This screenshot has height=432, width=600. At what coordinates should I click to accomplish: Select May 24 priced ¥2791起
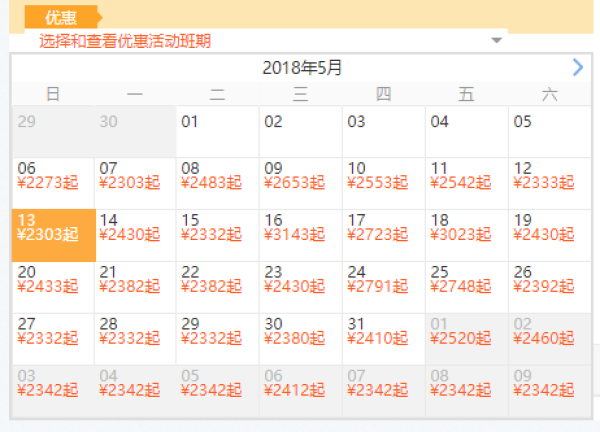[x=384, y=287]
